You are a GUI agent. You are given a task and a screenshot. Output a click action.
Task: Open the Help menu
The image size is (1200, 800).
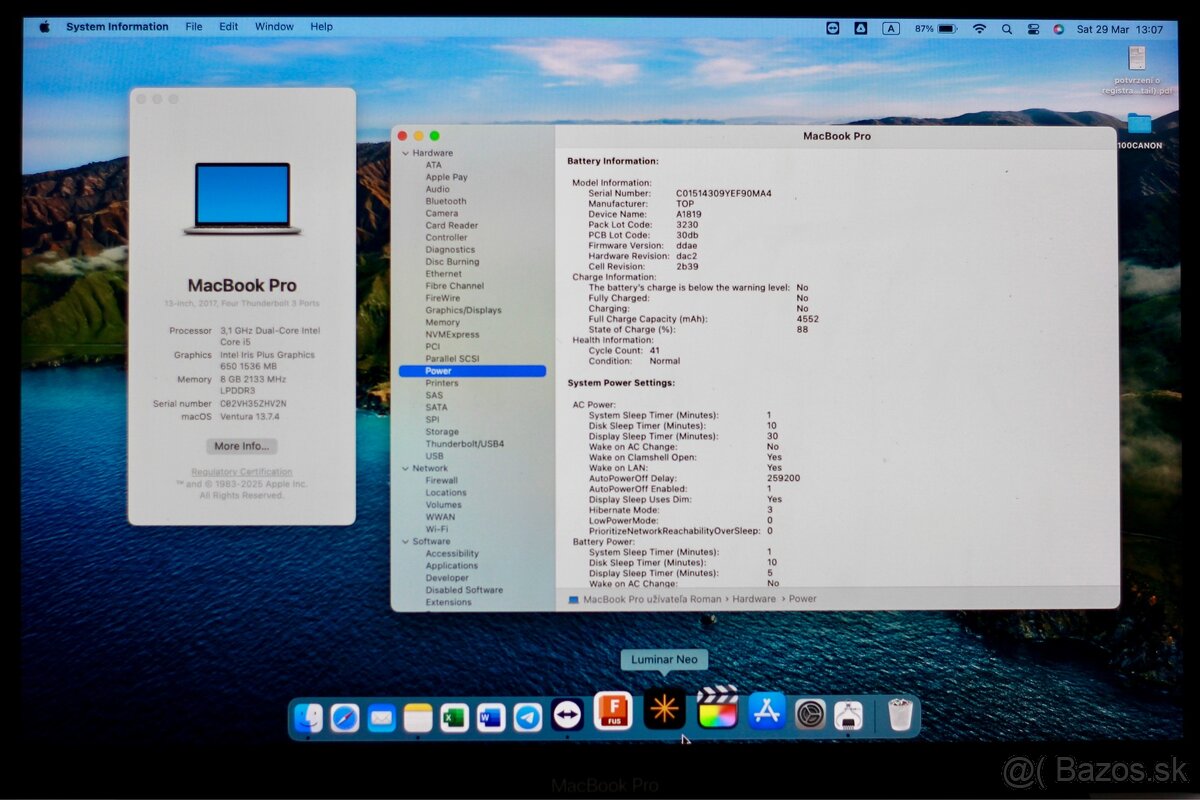pos(321,26)
